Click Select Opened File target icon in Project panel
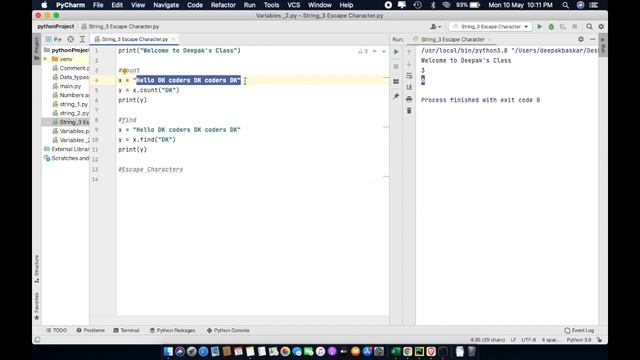Viewport: 640px width, 360px height. pyautogui.click(x=71, y=39)
